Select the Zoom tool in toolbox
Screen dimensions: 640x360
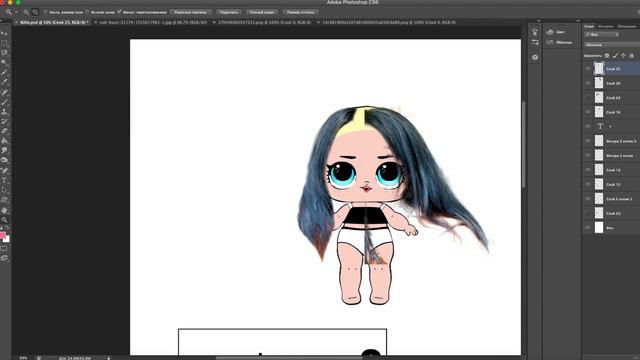tap(4, 220)
